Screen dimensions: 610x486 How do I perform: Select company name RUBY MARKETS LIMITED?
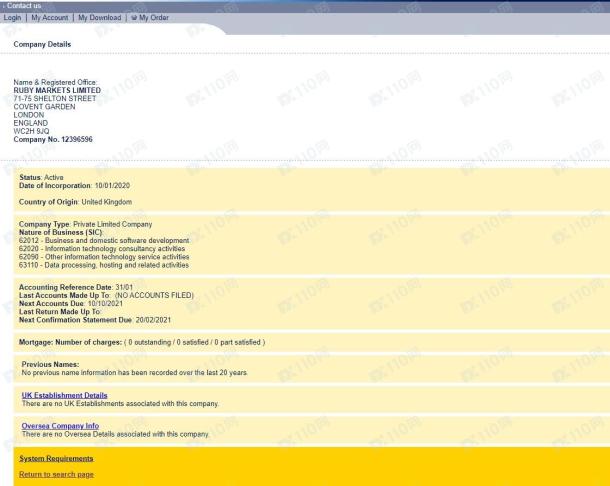click(57, 90)
